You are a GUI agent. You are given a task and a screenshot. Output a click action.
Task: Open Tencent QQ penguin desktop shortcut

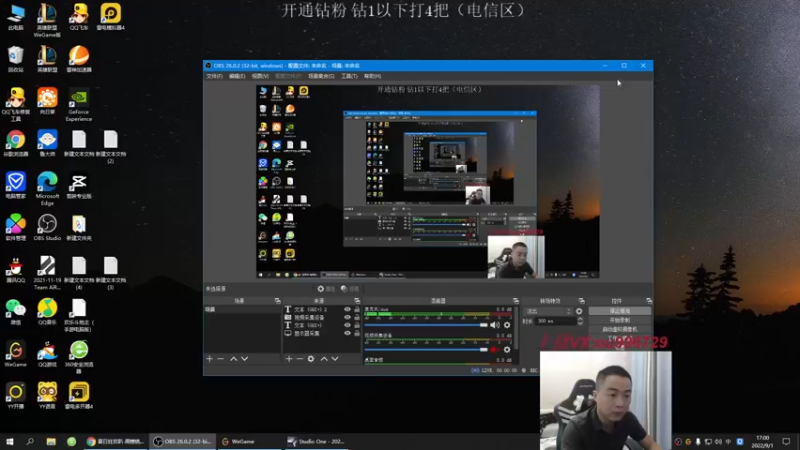(15, 270)
